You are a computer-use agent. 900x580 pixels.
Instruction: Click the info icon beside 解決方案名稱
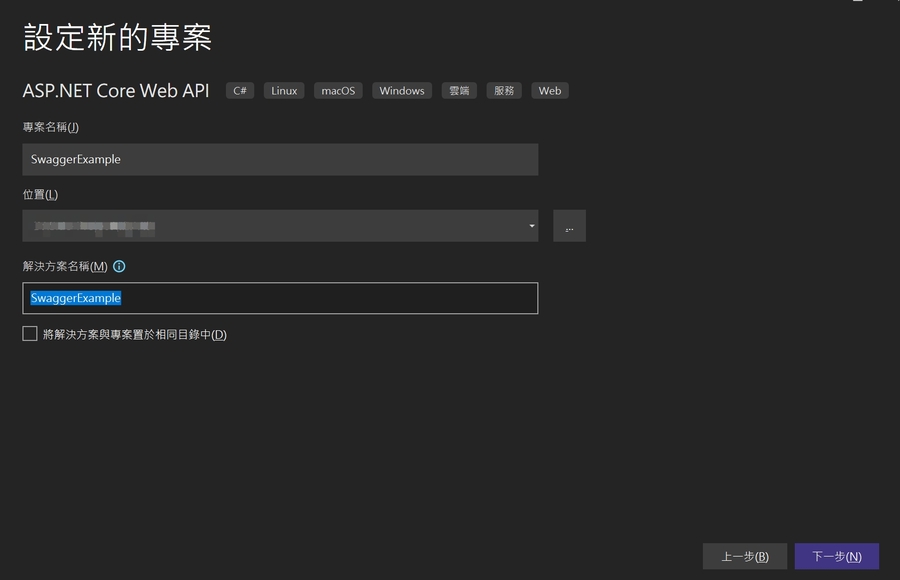pyautogui.click(x=119, y=266)
